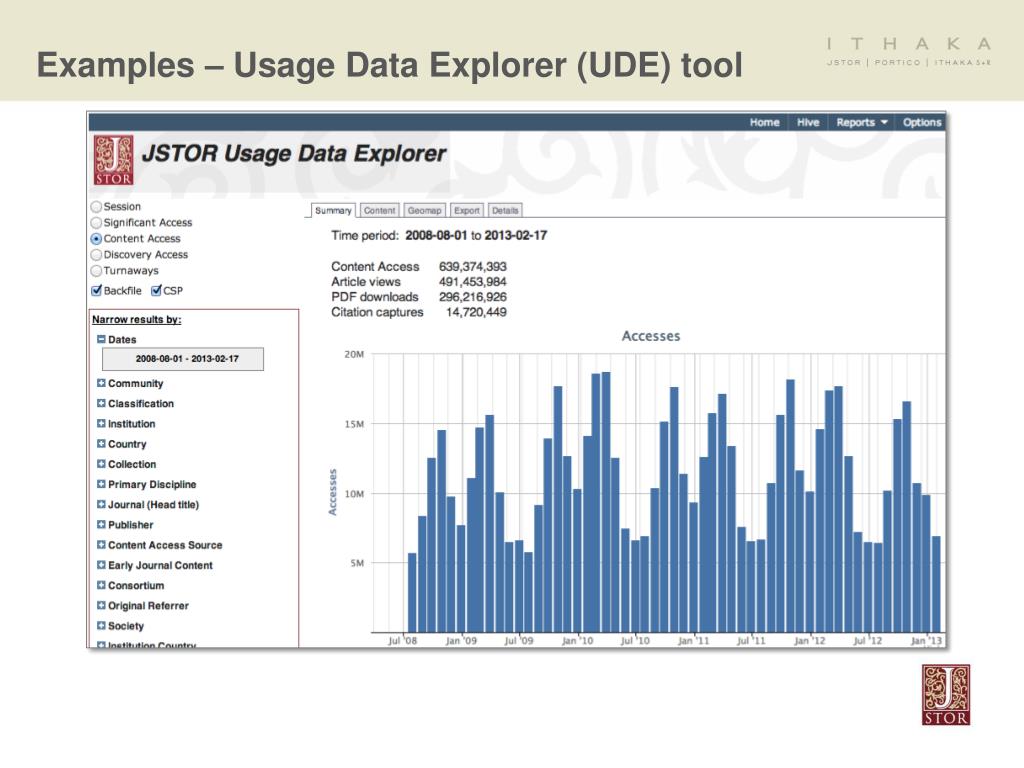Click the JSTOR logo at slide bottom right
Viewport: 1024px width, 768px height.
coord(946,695)
